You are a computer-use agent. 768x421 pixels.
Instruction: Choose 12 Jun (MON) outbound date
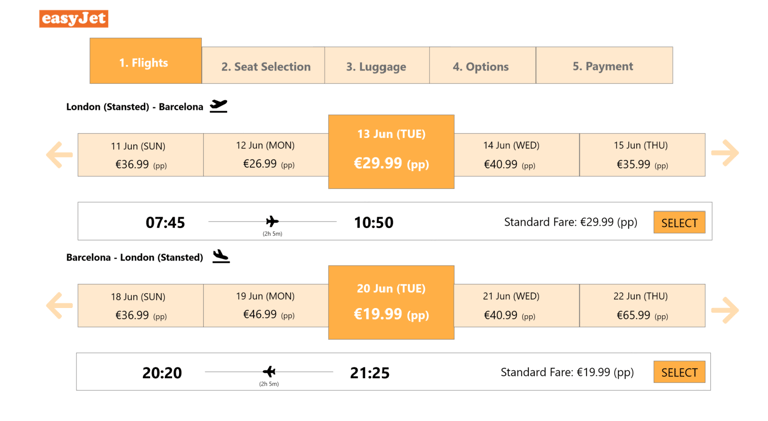tap(266, 154)
